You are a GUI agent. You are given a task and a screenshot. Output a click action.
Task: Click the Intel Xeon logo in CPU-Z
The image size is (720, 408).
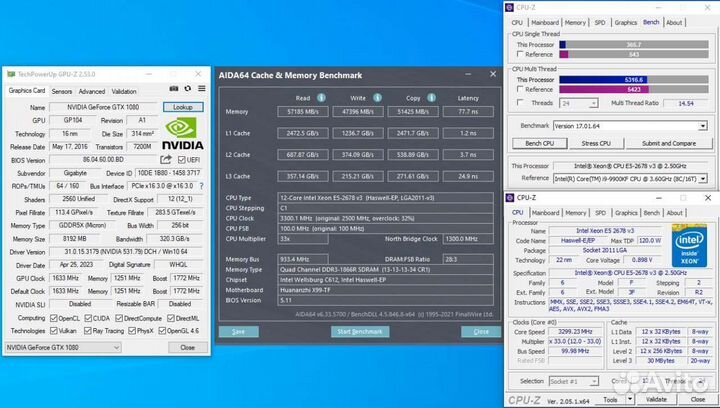689,246
